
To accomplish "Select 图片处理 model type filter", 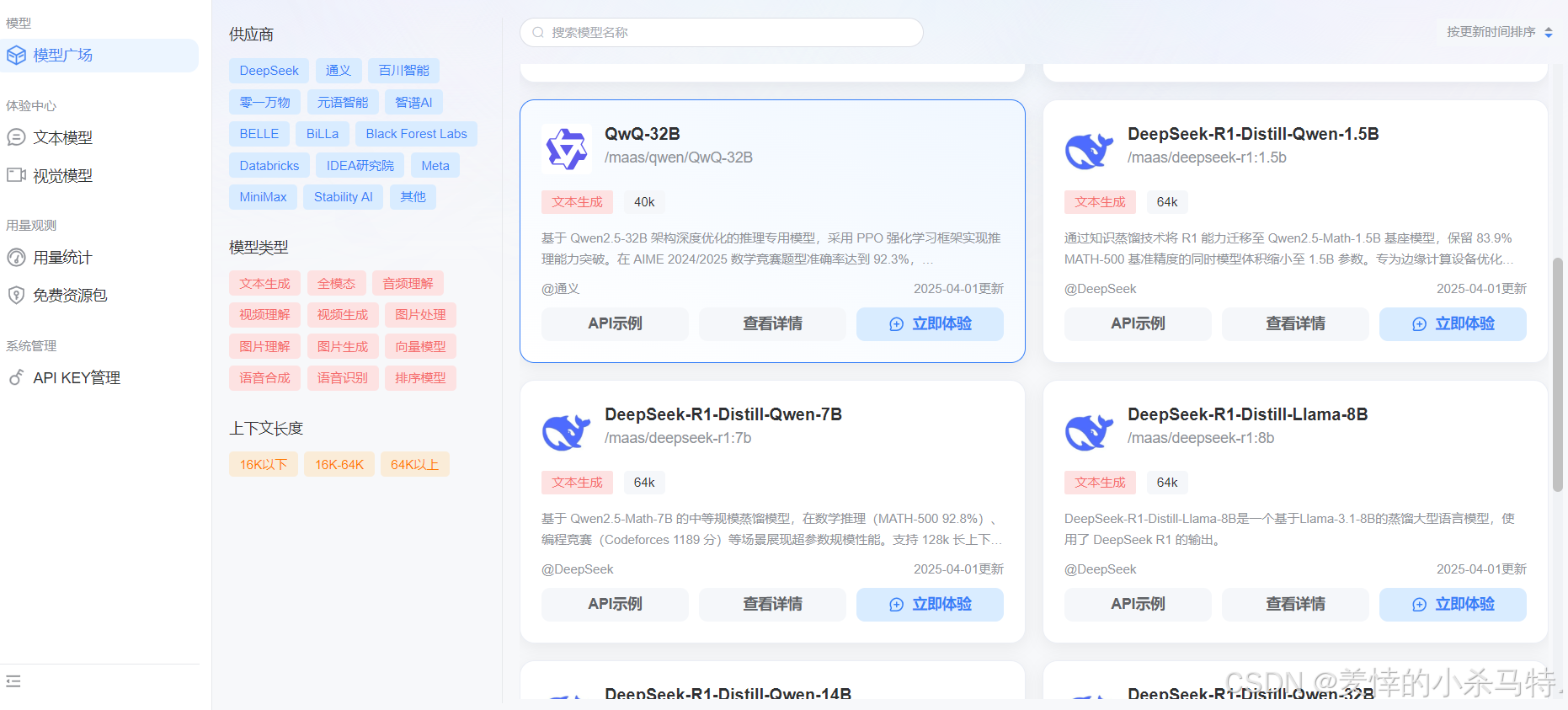I will coord(420,315).
